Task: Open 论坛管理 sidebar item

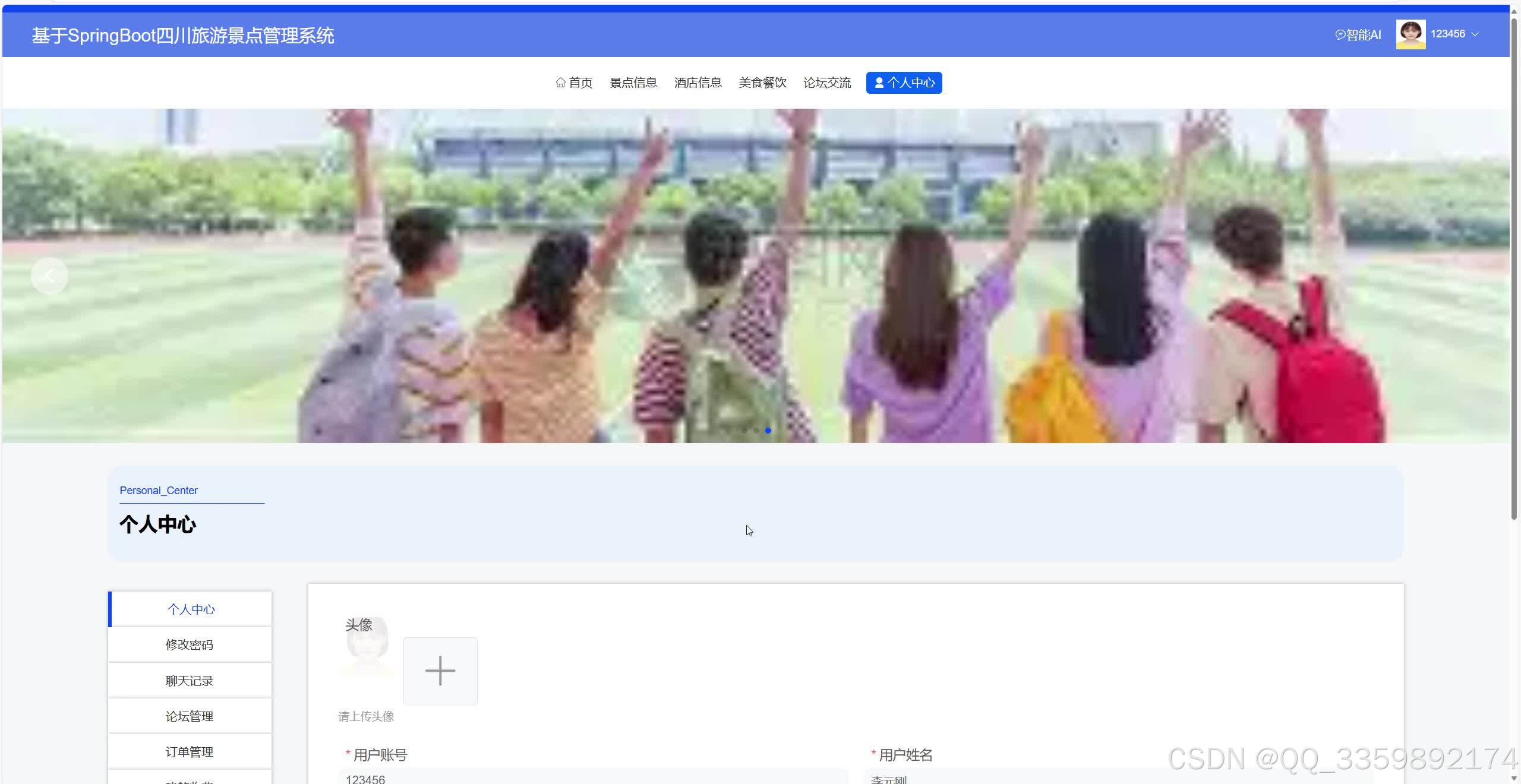Action: [x=190, y=716]
